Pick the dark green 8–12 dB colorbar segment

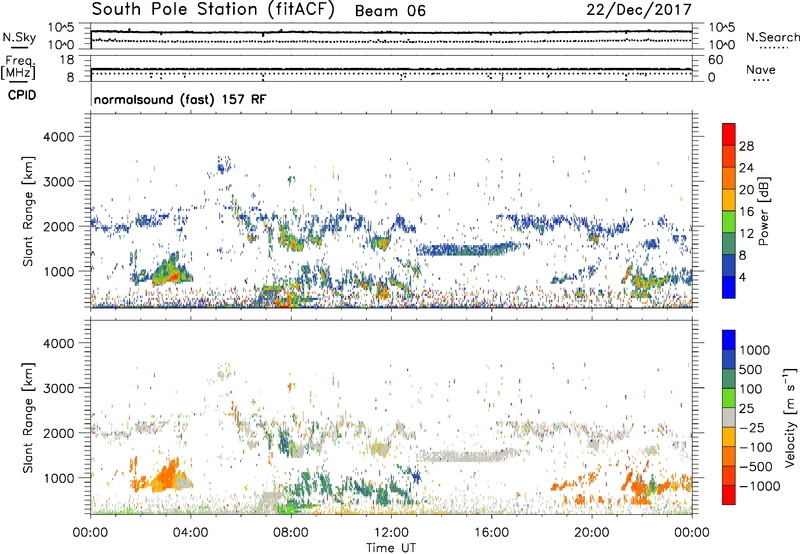click(729, 244)
